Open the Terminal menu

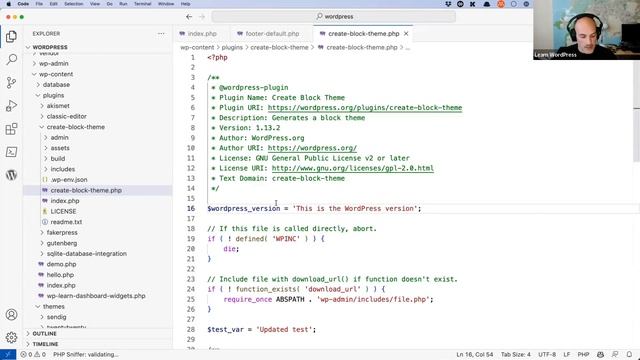[x=142, y=4]
